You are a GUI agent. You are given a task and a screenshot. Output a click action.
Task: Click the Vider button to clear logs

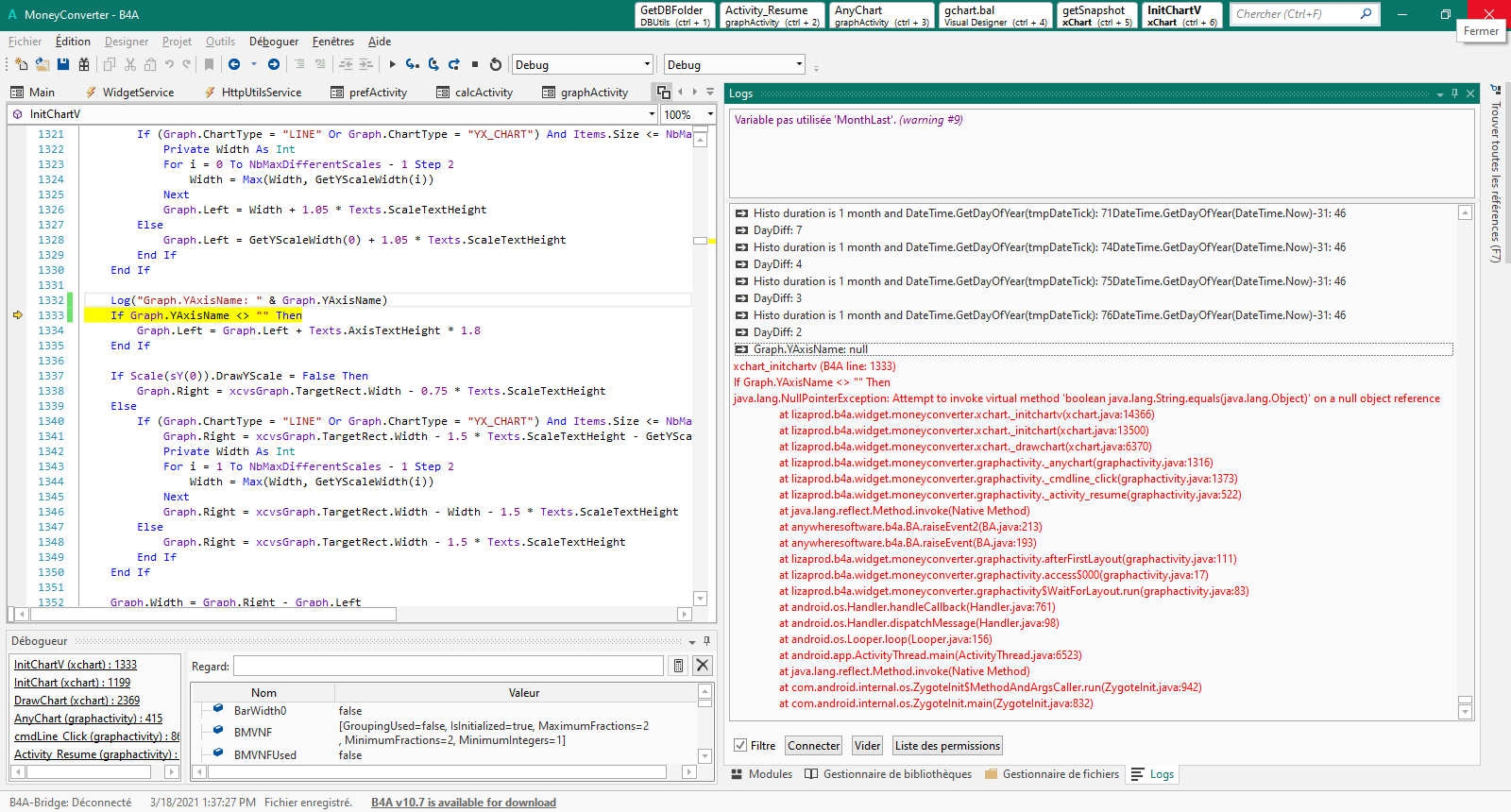(x=868, y=746)
